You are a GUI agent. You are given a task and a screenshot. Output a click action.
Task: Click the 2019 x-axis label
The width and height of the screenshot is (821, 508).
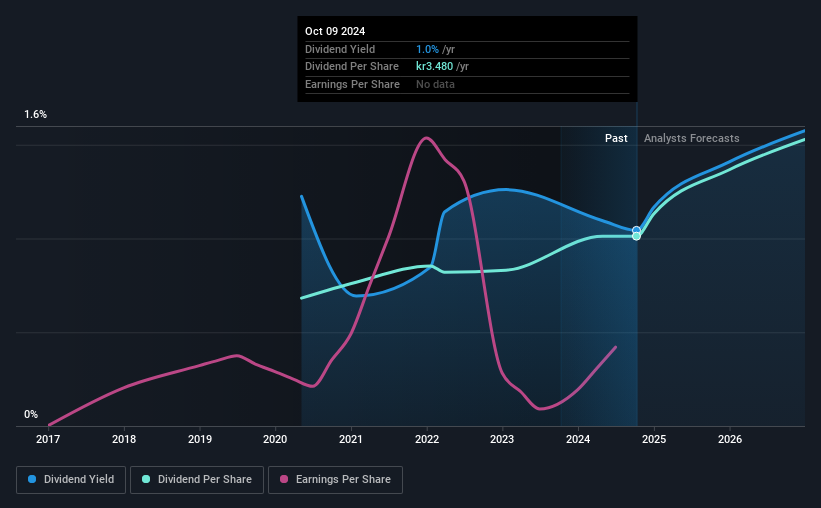[x=200, y=439]
